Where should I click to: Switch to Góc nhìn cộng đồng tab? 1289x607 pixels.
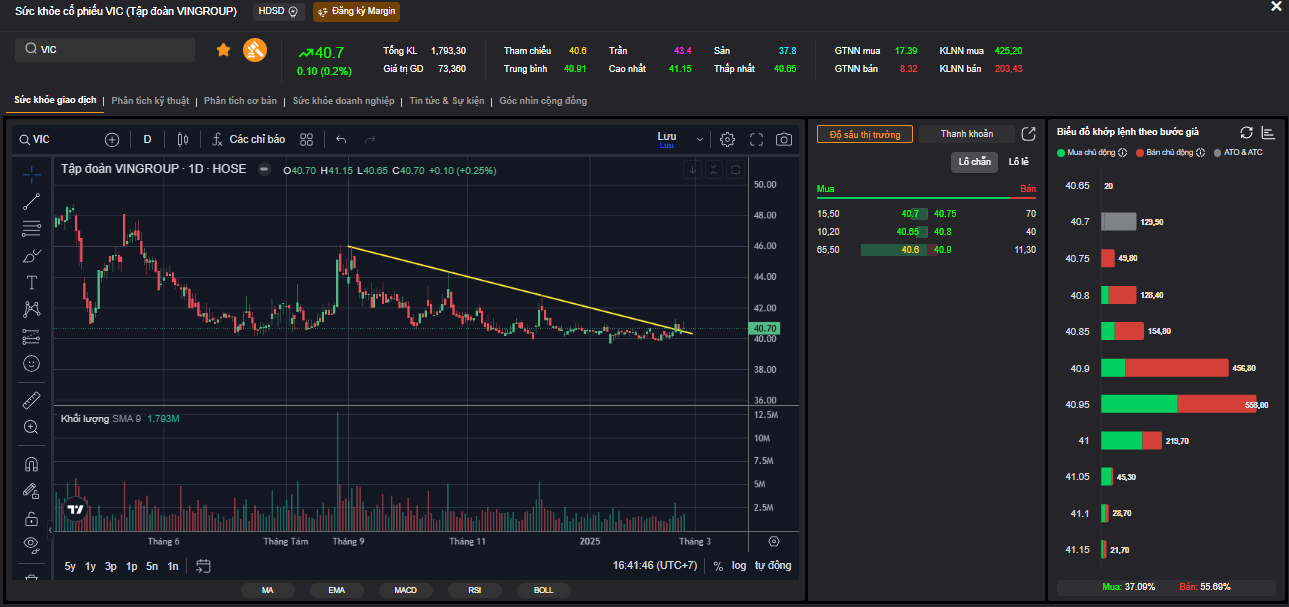[543, 101]
